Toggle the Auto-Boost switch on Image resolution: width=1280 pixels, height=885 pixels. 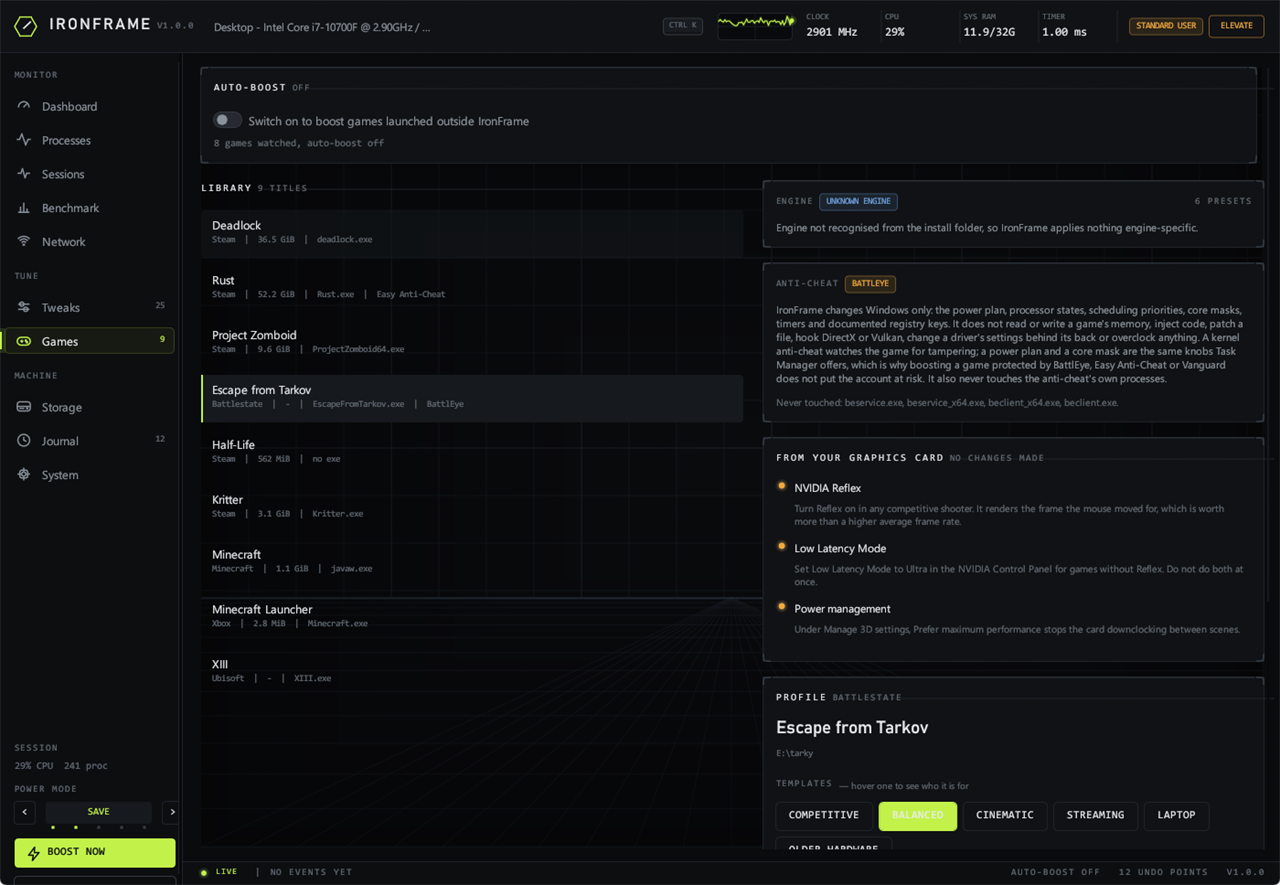(227, 120)
